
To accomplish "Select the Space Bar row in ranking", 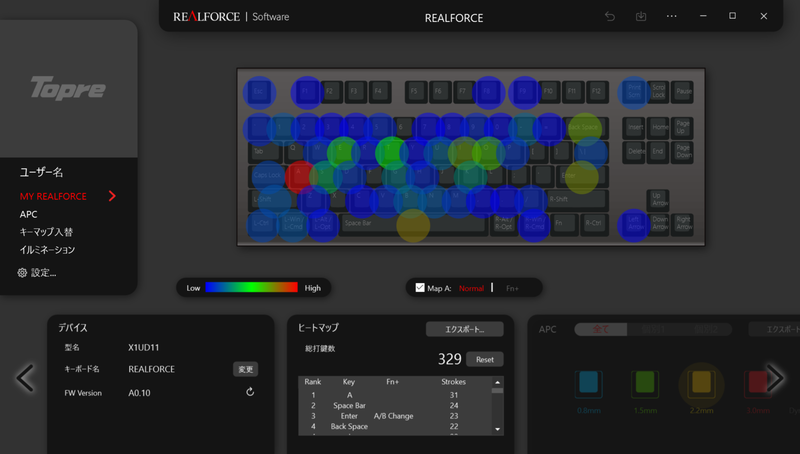I will pos(395,406).
